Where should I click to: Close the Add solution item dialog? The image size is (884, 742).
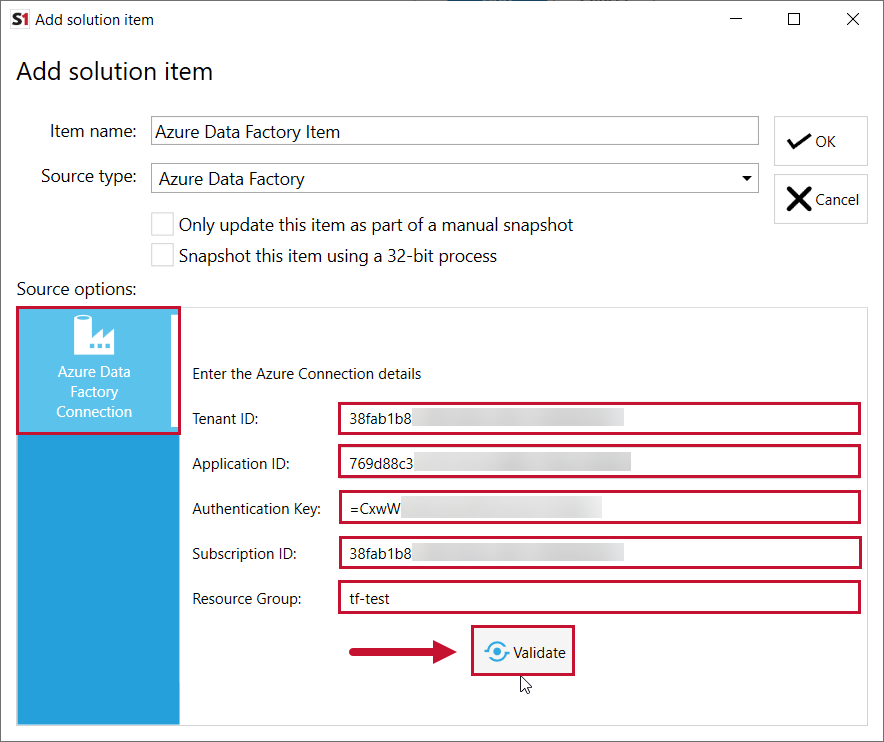point(852,19)
